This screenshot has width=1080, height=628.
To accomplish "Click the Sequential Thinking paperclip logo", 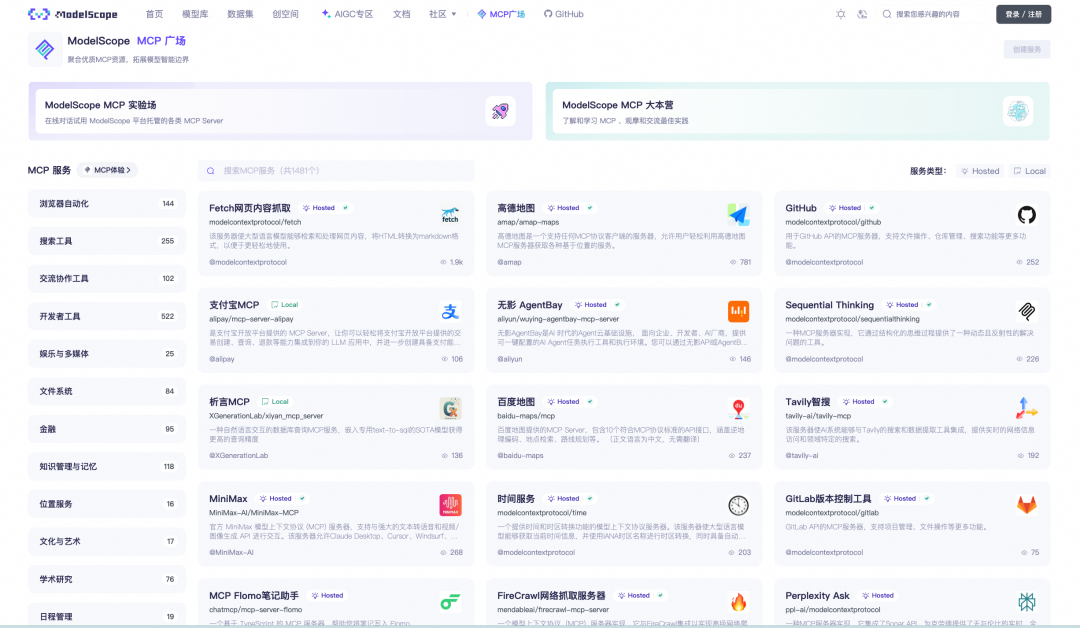I will tap(1026, 311).
